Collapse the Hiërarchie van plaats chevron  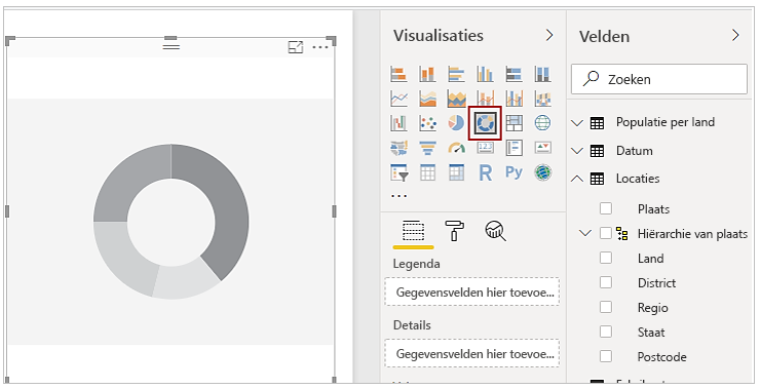point(586,233)
